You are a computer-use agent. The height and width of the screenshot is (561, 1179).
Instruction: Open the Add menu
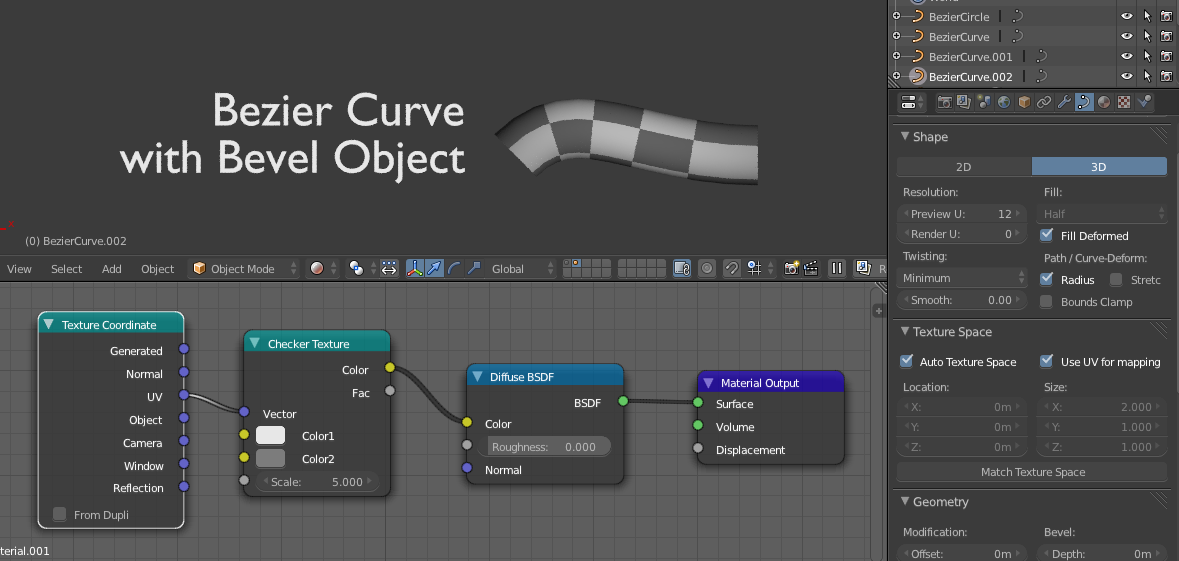[x=111, y=268]
